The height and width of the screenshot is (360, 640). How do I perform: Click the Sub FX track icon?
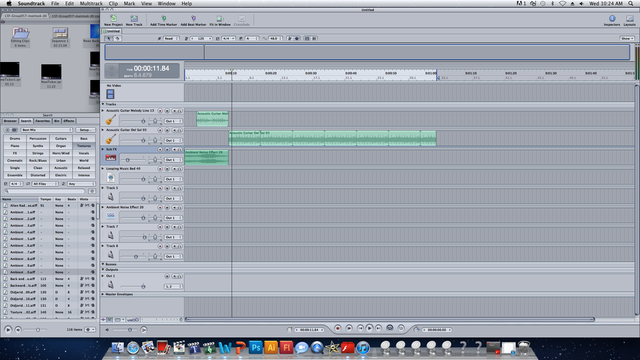click(x=111, y=158)
